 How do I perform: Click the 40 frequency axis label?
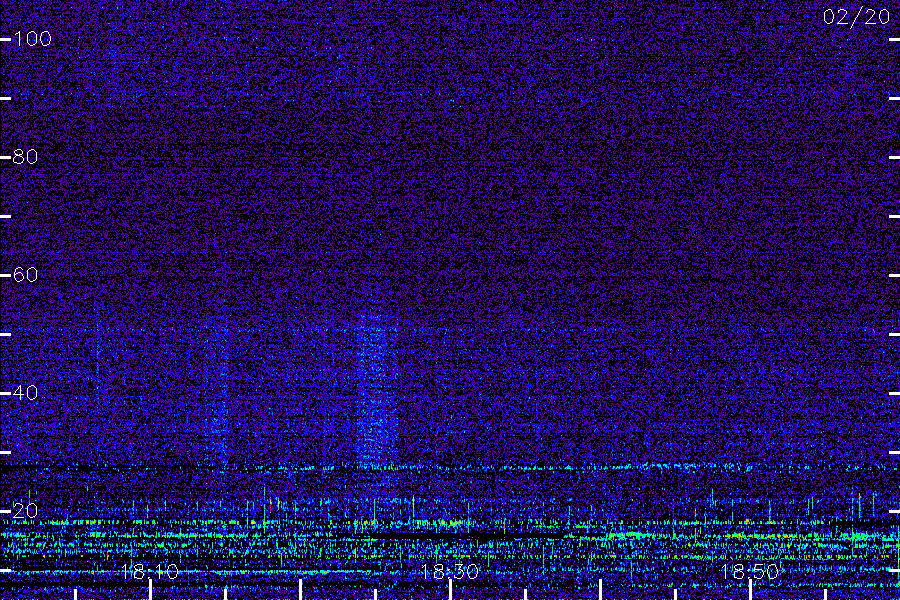25,393
